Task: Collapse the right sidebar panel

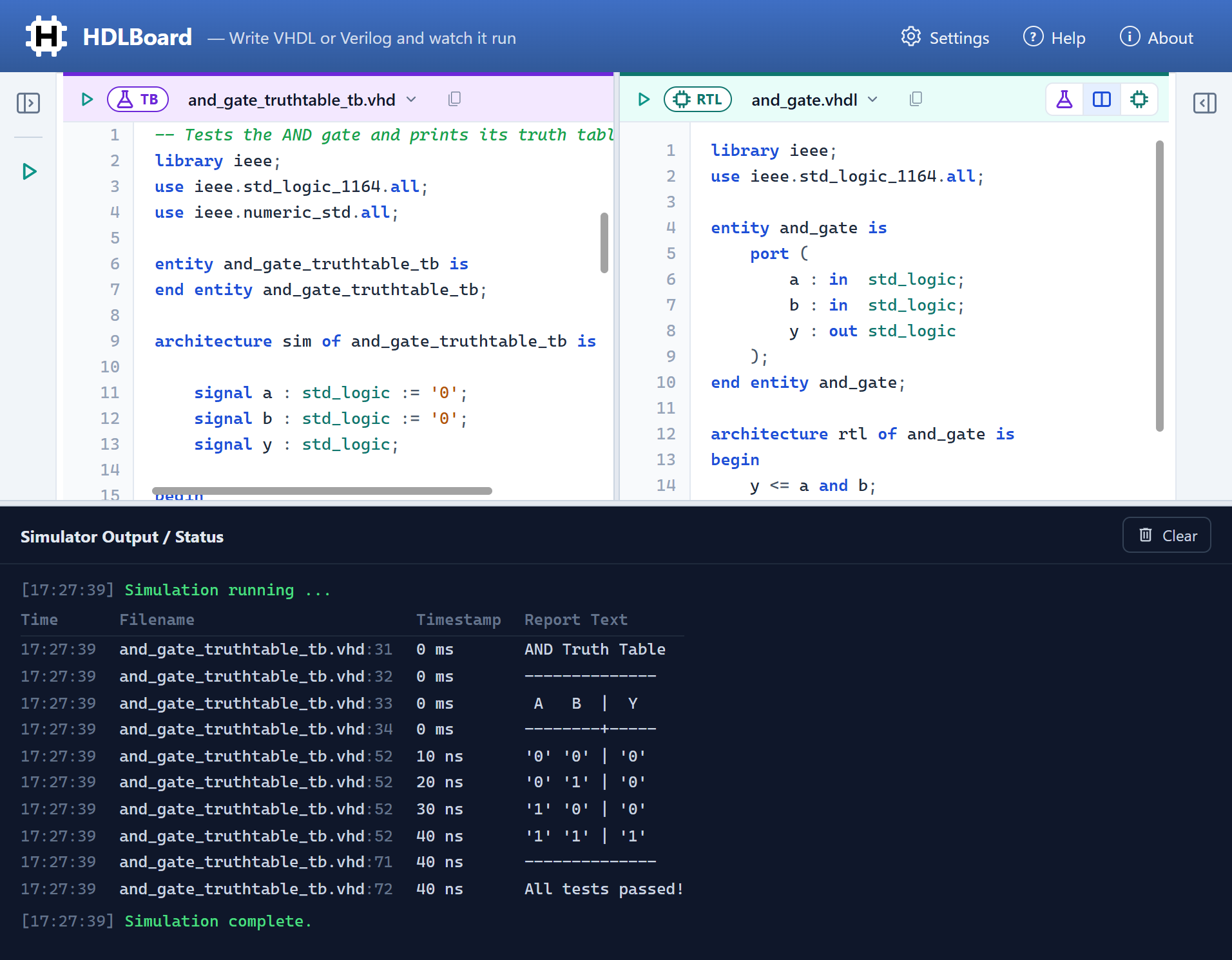Action: [1205, 103]
